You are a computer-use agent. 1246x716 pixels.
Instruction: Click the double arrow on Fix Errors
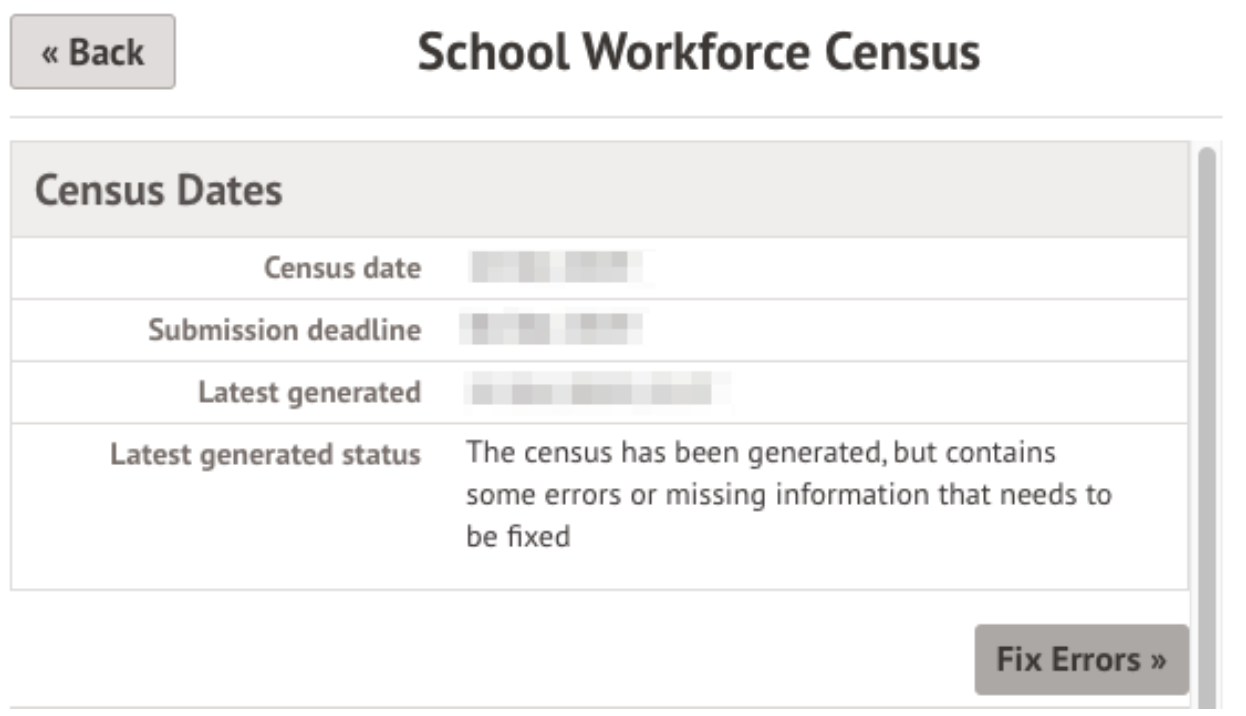coord(1158,660)
